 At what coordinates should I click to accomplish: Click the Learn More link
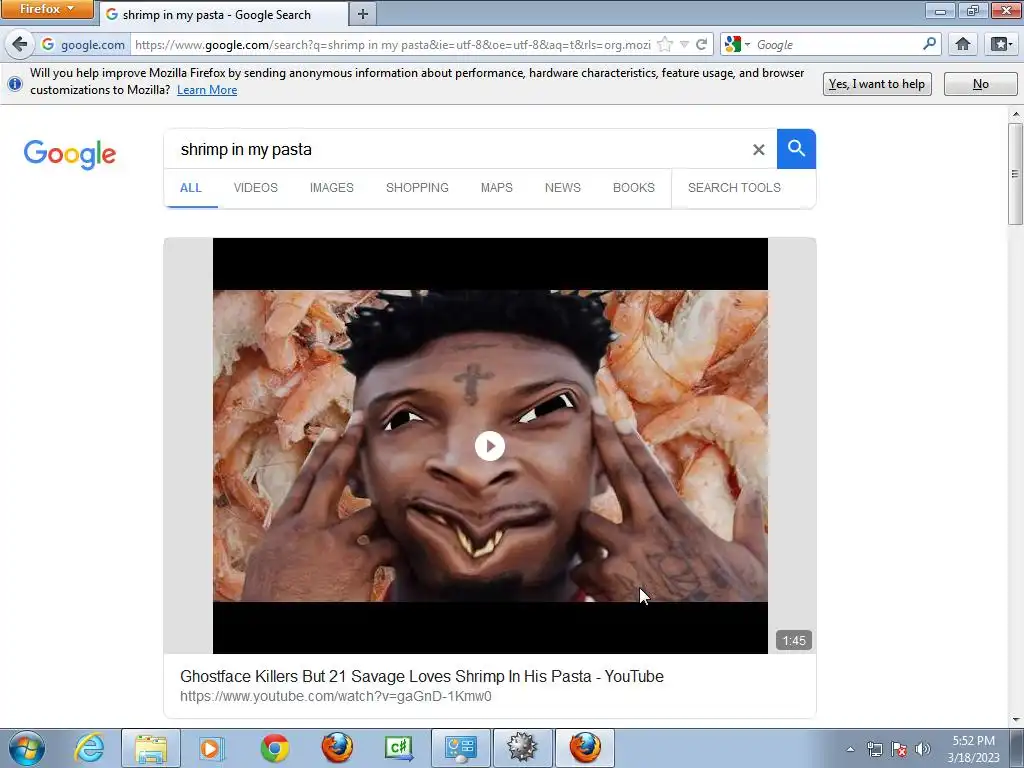207,90
